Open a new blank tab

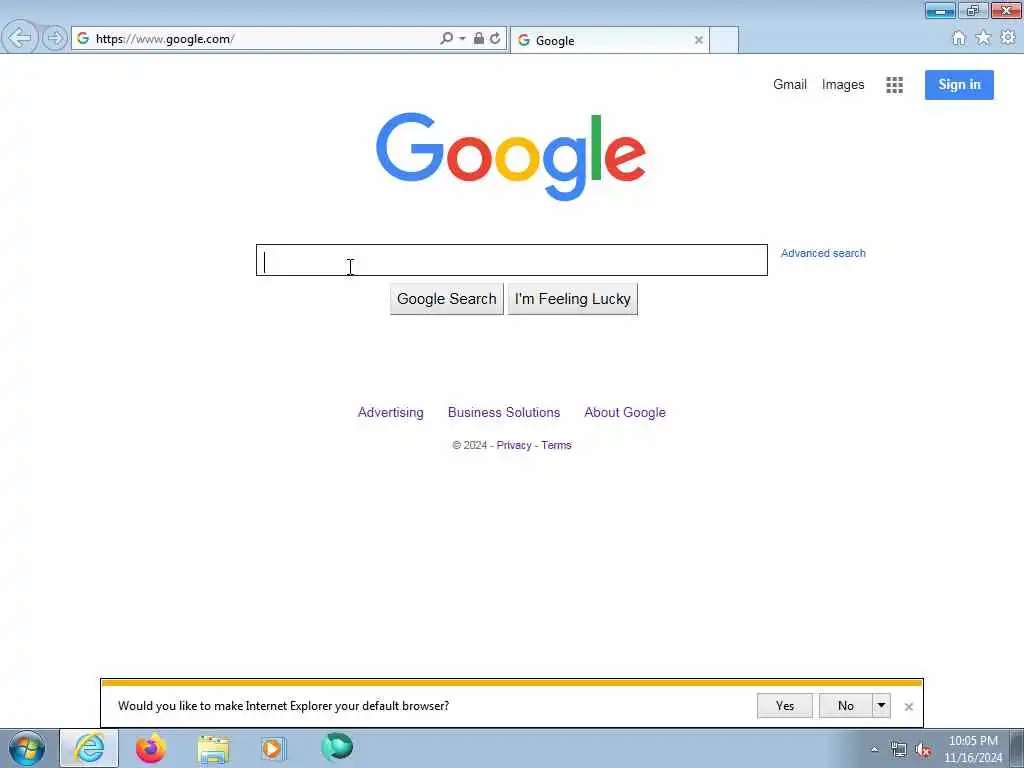pyautogui.click(x=724, y=40)
